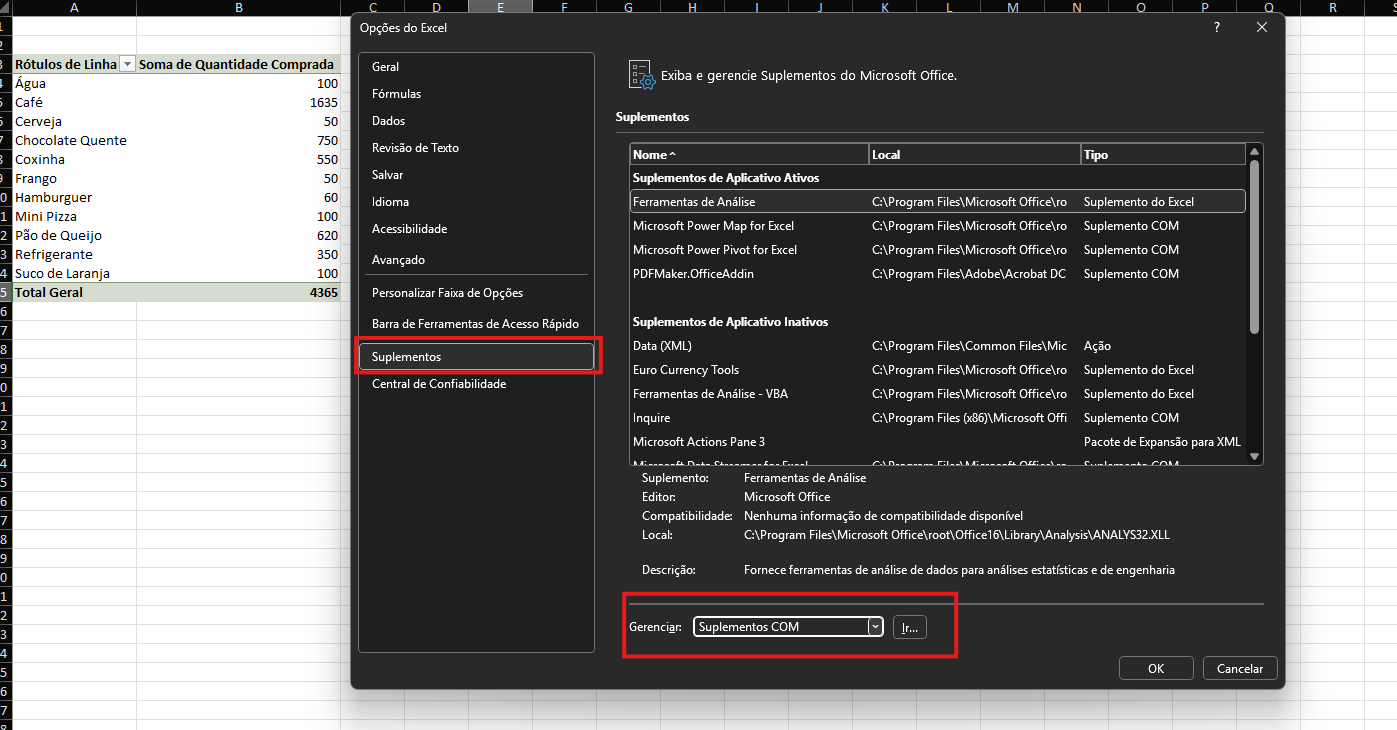Confirm the dialog with OK
This screenshot has width=1397, height=730.
1156,669
